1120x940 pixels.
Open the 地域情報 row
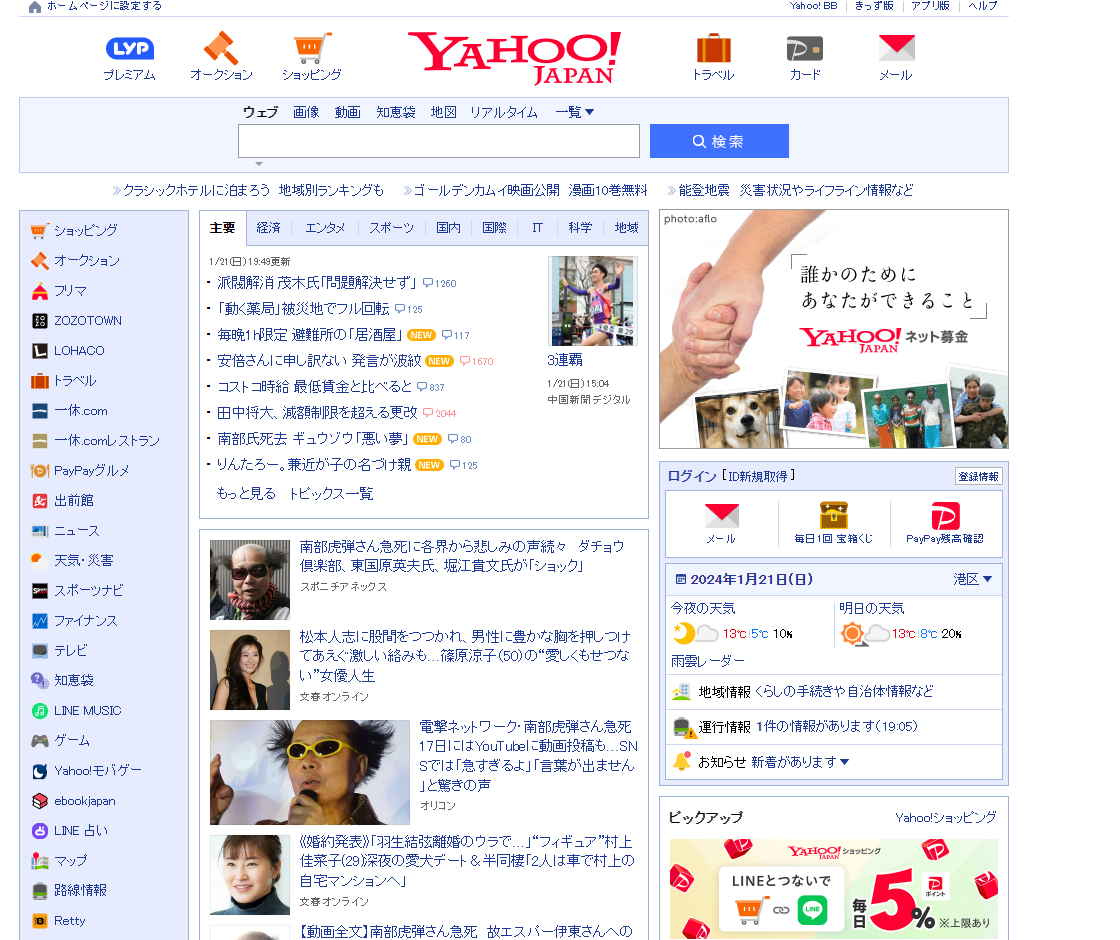click(x=834, y=691)
